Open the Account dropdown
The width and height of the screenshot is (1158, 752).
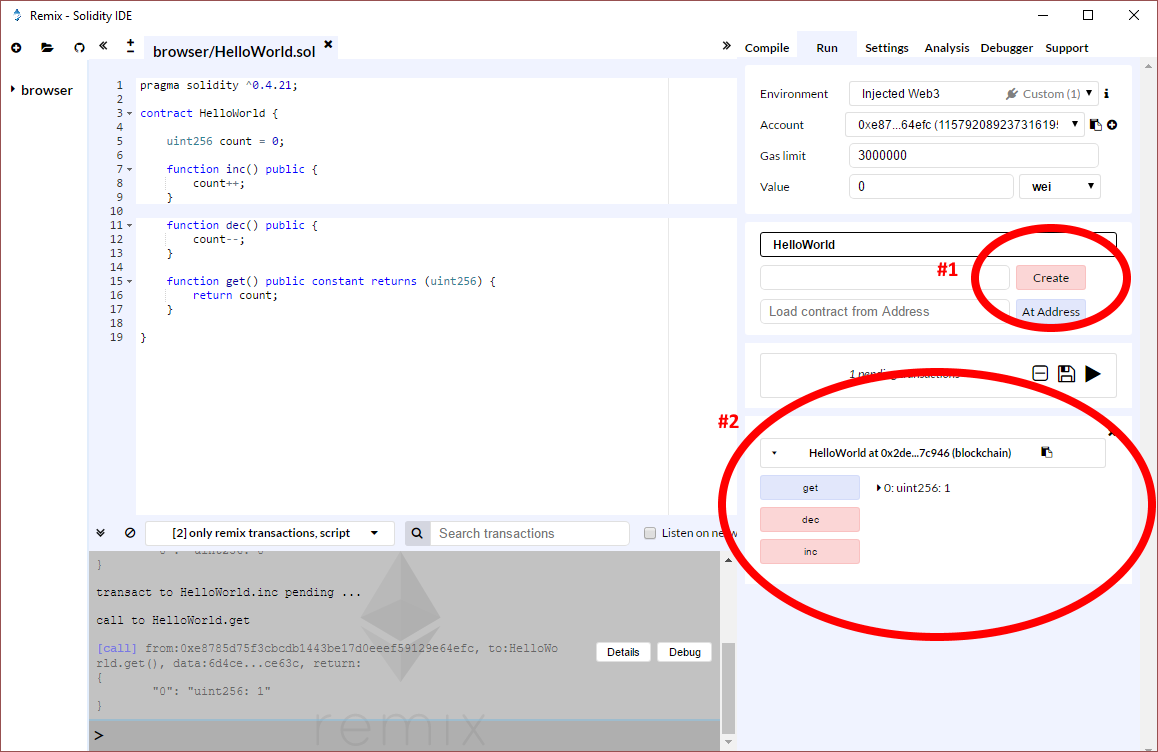[965, 125]
